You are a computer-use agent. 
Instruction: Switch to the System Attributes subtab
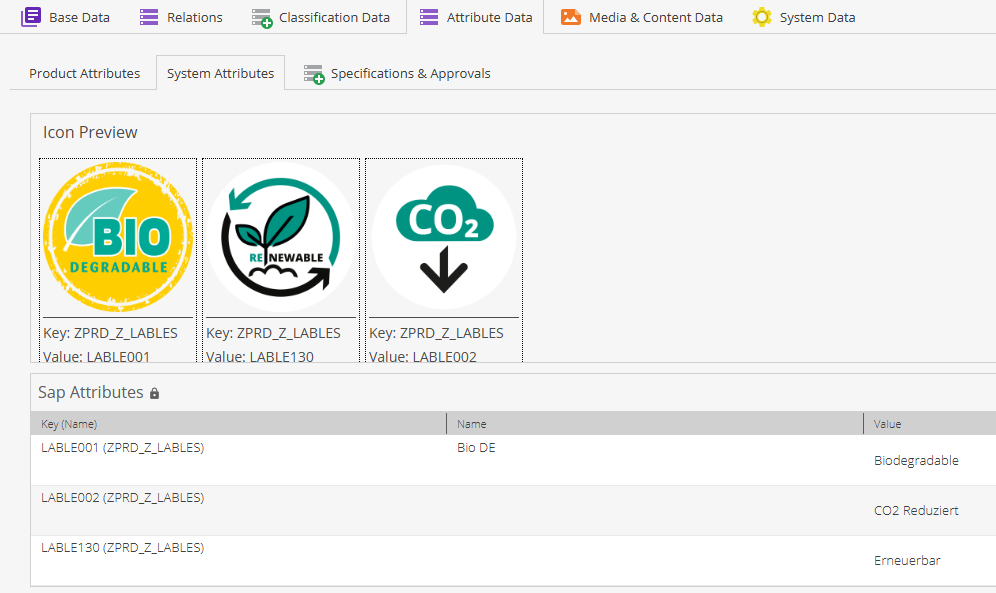(x=220, y=73)
